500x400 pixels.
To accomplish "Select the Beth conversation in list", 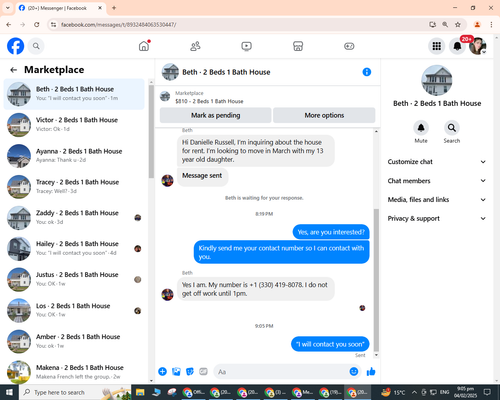I will (74, 94).
